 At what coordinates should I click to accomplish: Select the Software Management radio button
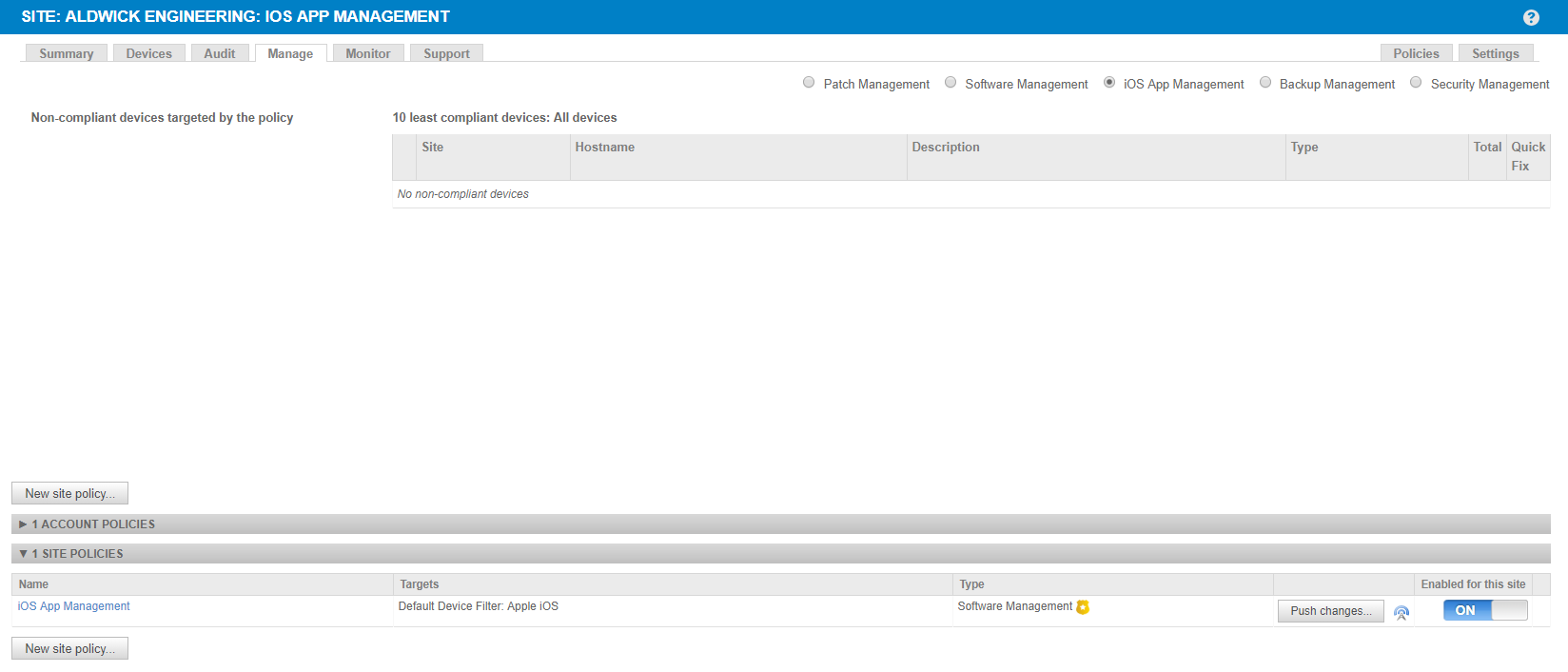click(951, 83)
